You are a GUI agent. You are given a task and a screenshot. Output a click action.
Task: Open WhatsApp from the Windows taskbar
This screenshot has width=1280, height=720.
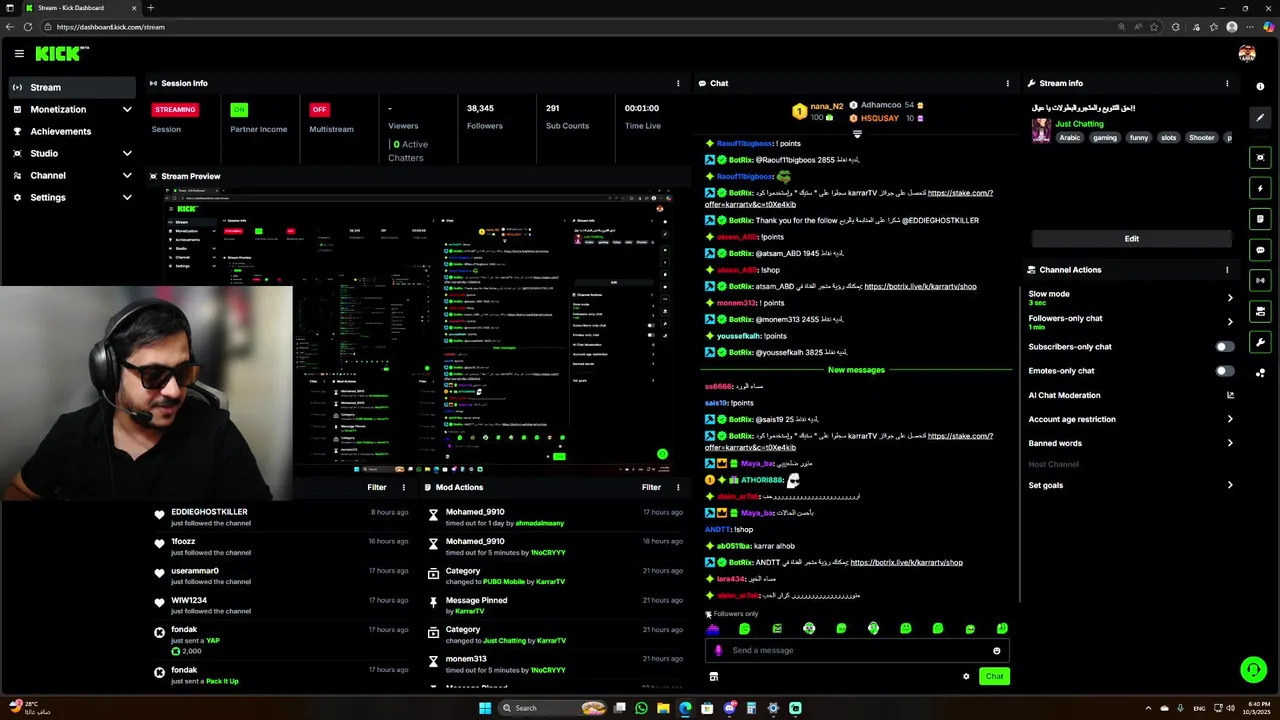coord(641,708)
